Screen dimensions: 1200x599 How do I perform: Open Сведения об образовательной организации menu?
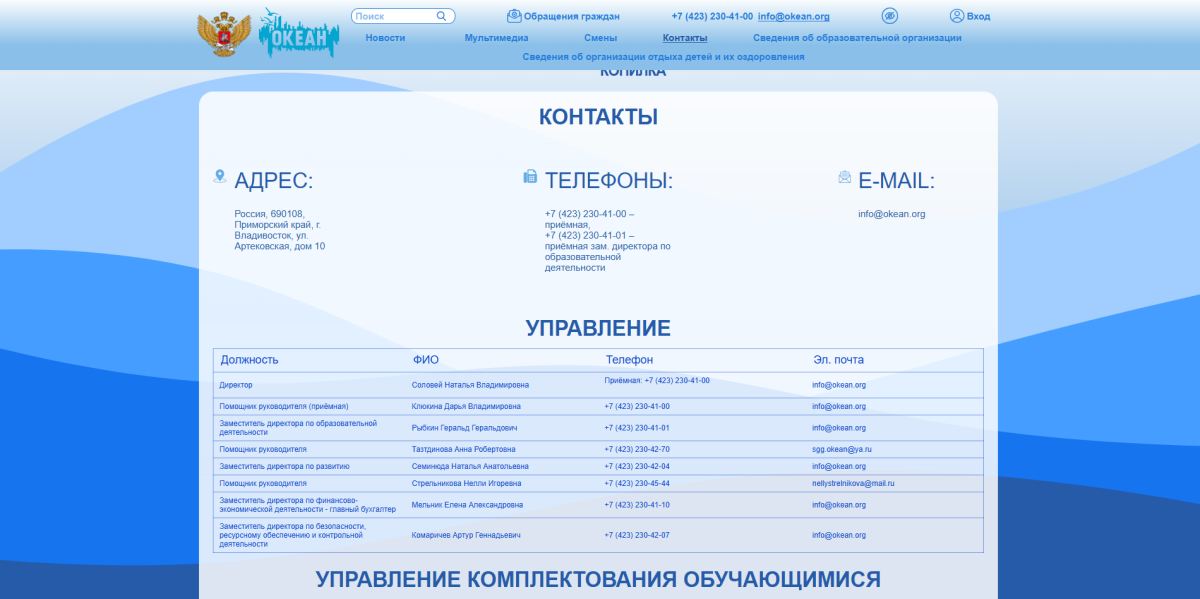(857, 38)
